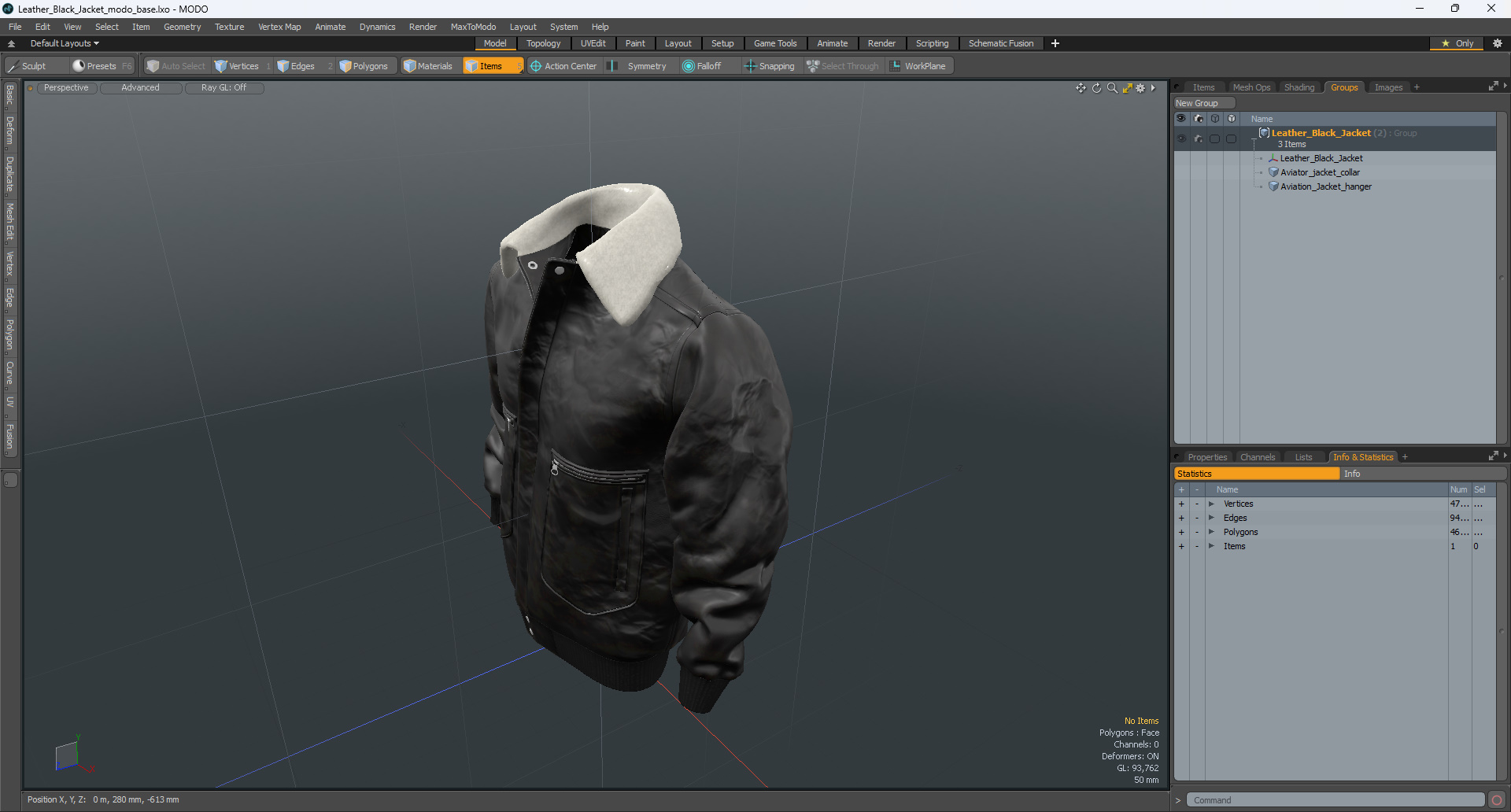Image resolution: width=1511 pixels, height=812 pixels.
Task: Expand the Edges statistics row
Action: tap(1211, 518)
